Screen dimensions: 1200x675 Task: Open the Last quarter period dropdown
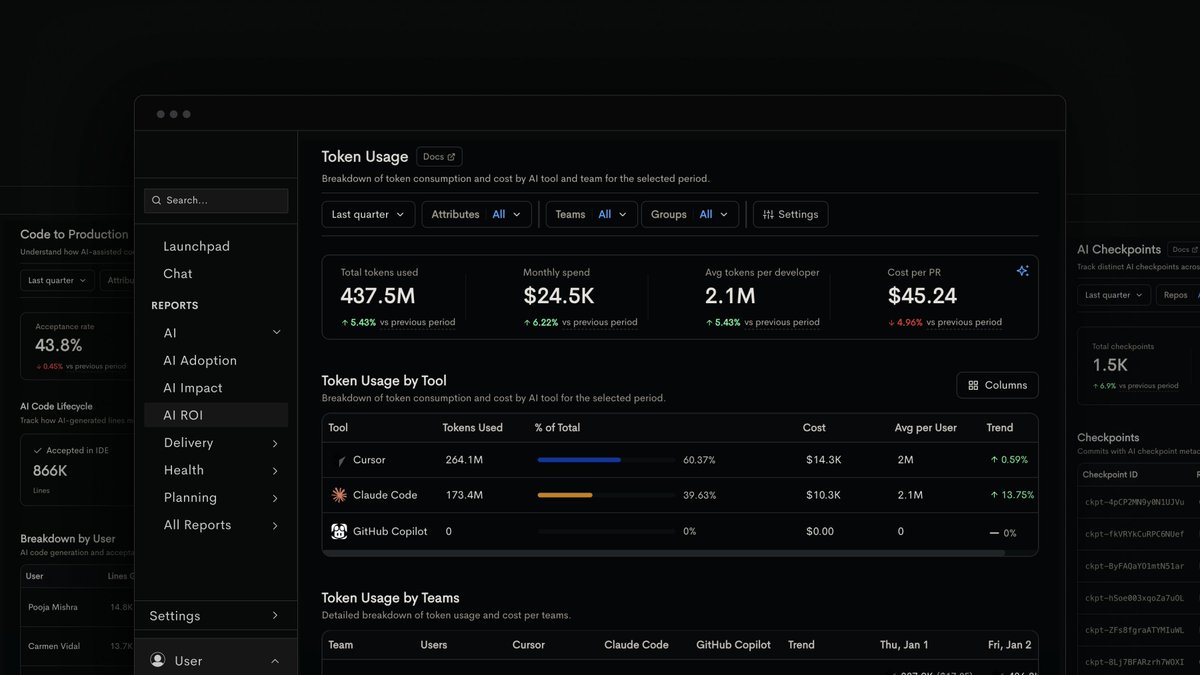click(368, 214)
